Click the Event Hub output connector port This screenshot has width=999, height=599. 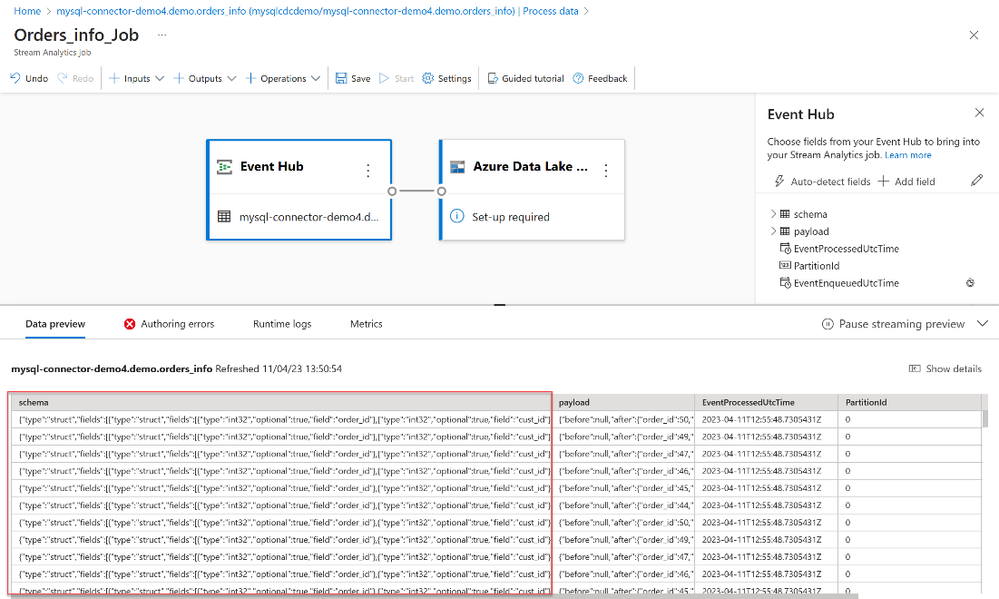(x=392, y=191)
